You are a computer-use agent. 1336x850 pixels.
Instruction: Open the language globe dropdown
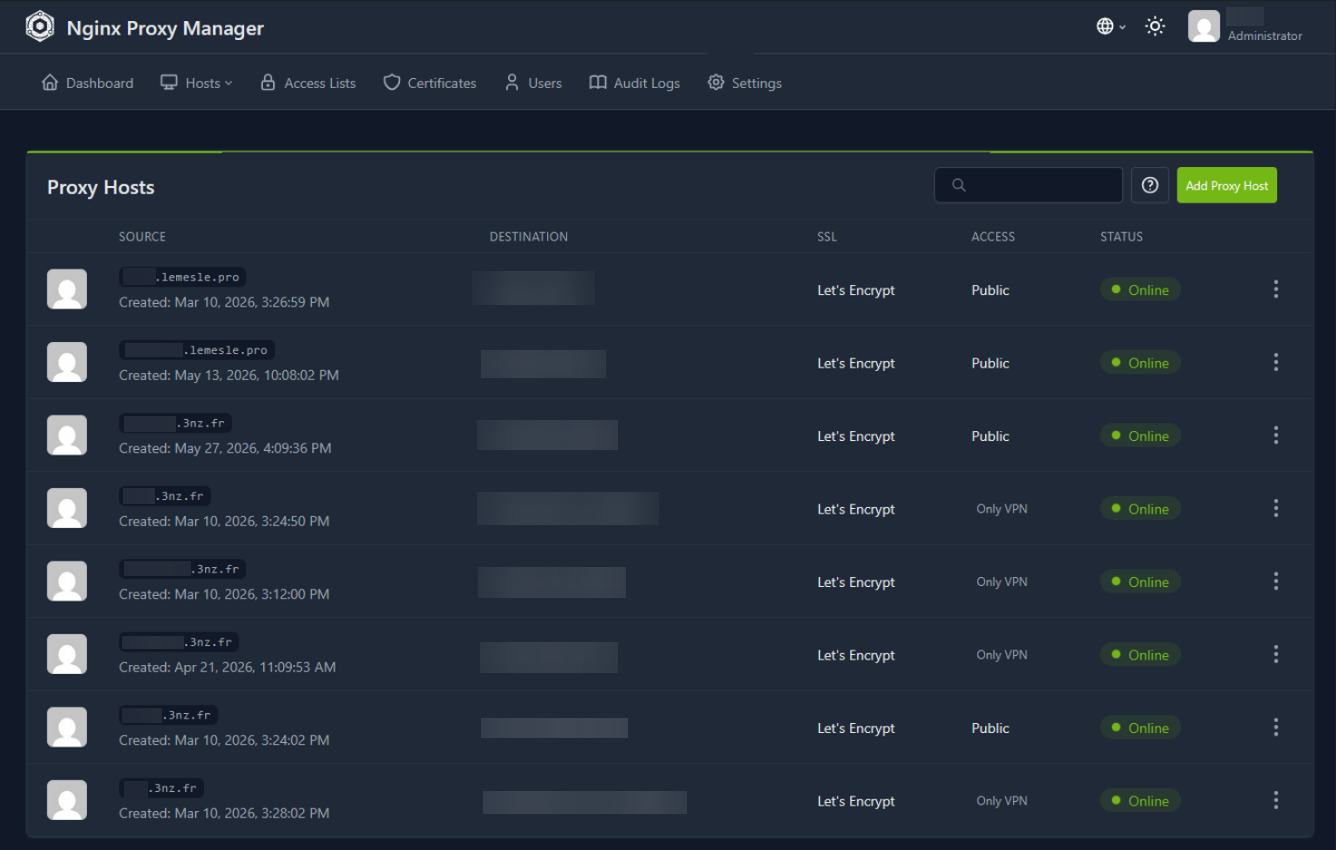[1110, 27]
